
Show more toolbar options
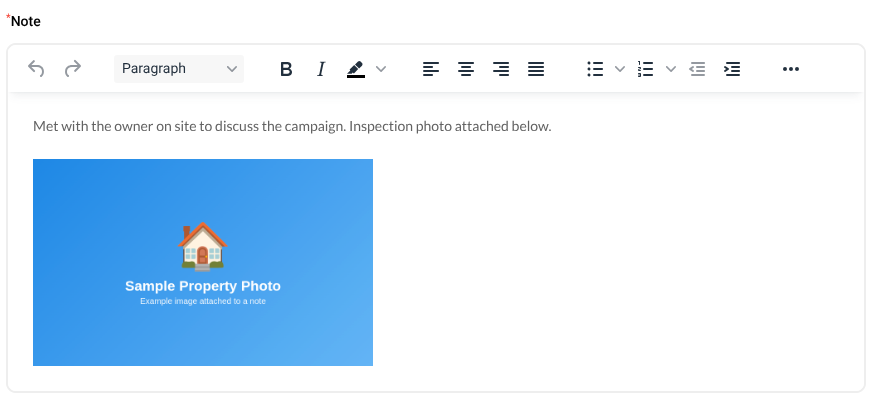791,69
